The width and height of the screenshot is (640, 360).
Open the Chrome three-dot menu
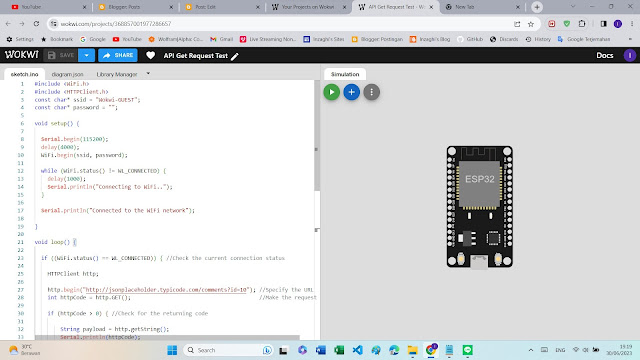pyautogui.click(x=631, y=24)
